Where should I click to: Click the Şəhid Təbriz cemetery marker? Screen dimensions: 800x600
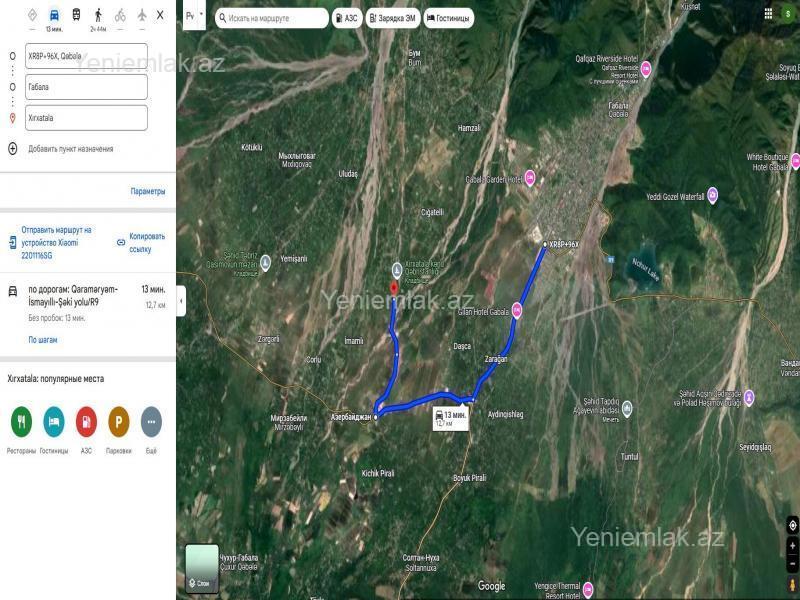265,263
